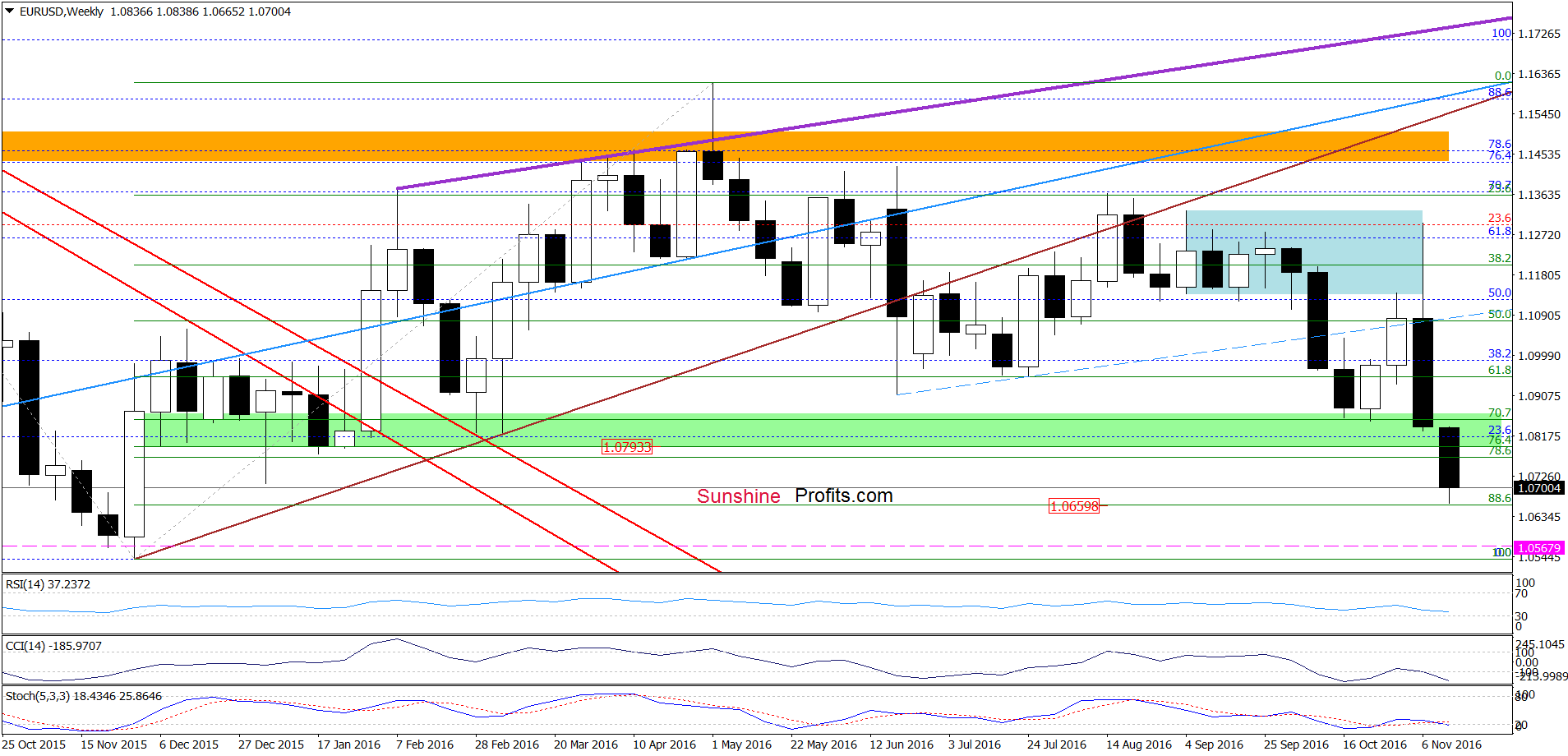This screenshot has width=1568, height=756.
Task: Click the 17 Jan 2016 date label
Action: [348, 744]
